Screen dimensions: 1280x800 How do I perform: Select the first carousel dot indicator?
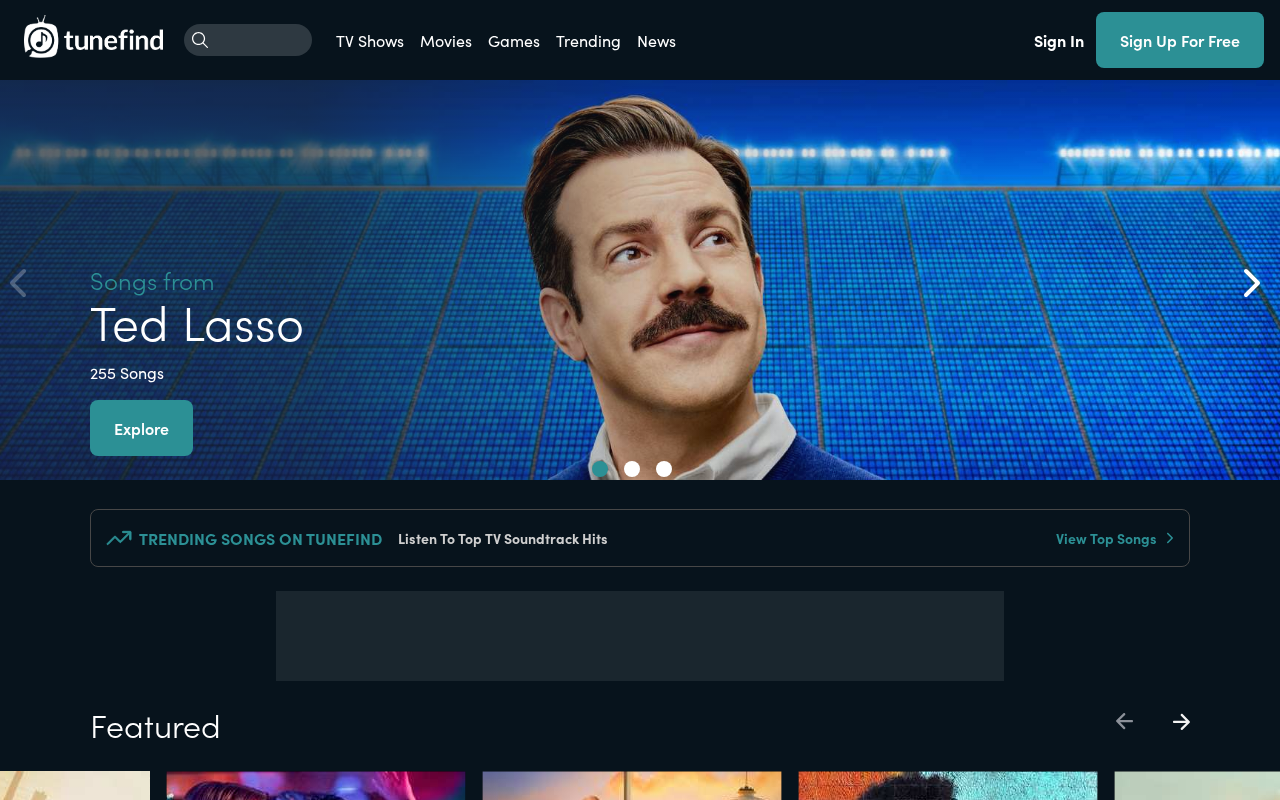[600, 469]
